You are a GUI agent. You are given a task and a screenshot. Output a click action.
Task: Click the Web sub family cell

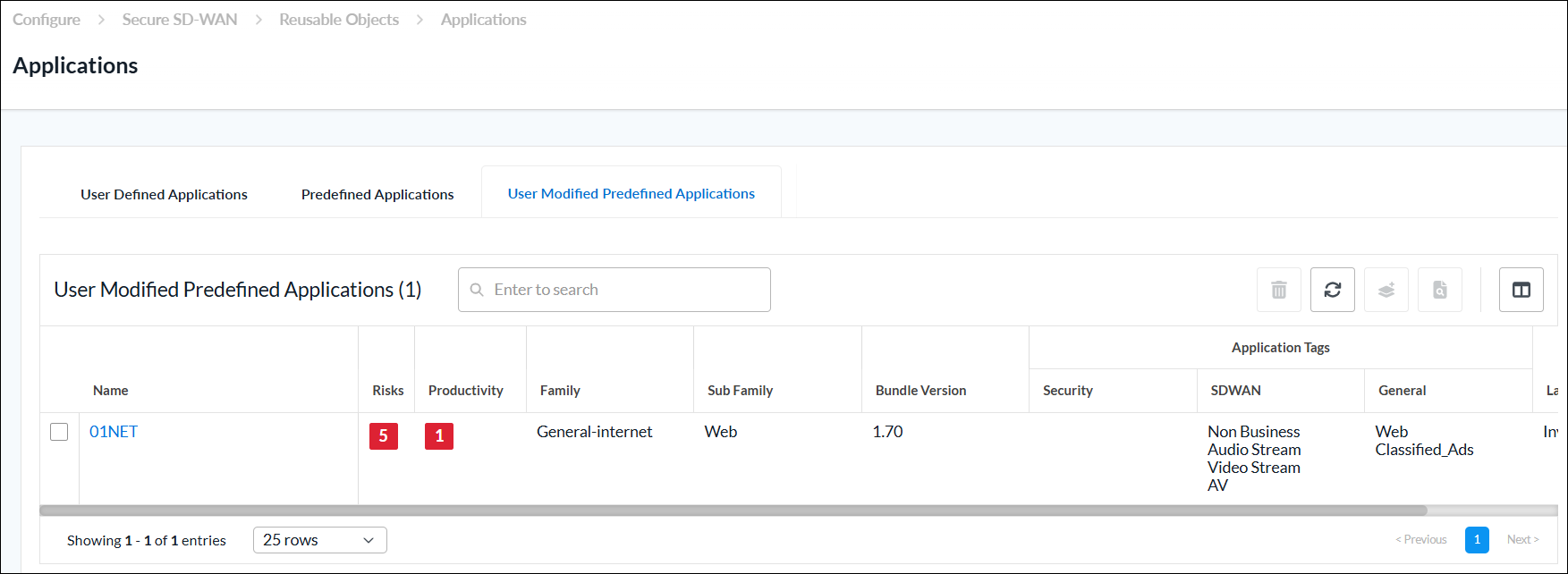[721, 432]
